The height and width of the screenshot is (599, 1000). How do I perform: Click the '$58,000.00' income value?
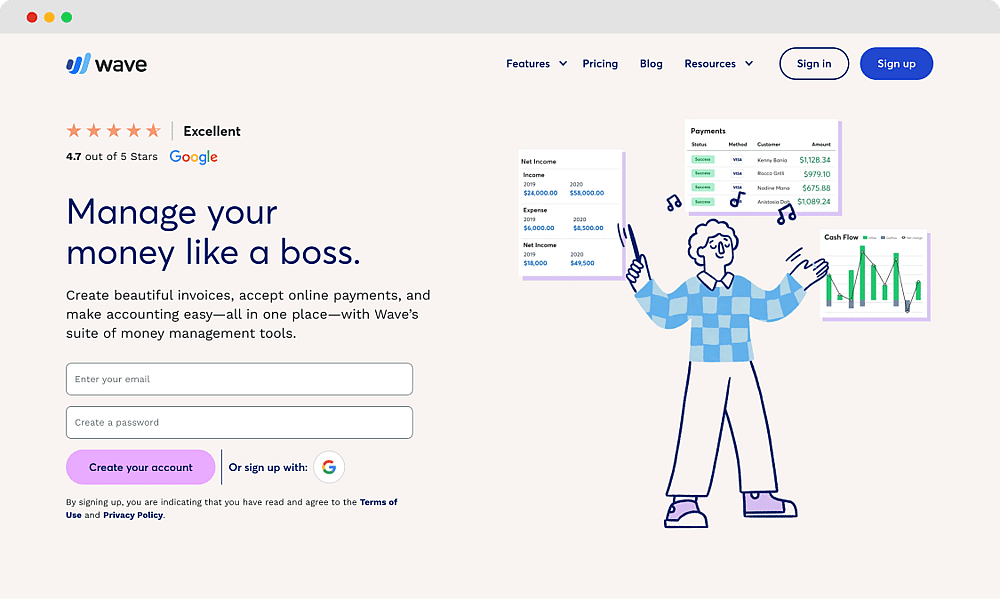click(587, 193)
